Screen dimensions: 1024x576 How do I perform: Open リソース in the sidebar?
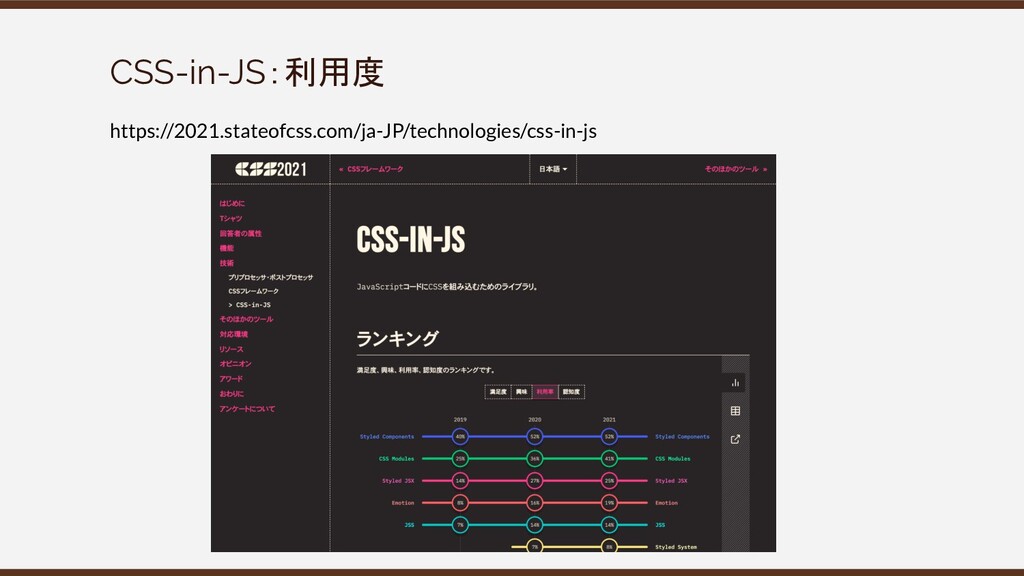(x=231, y=349)
